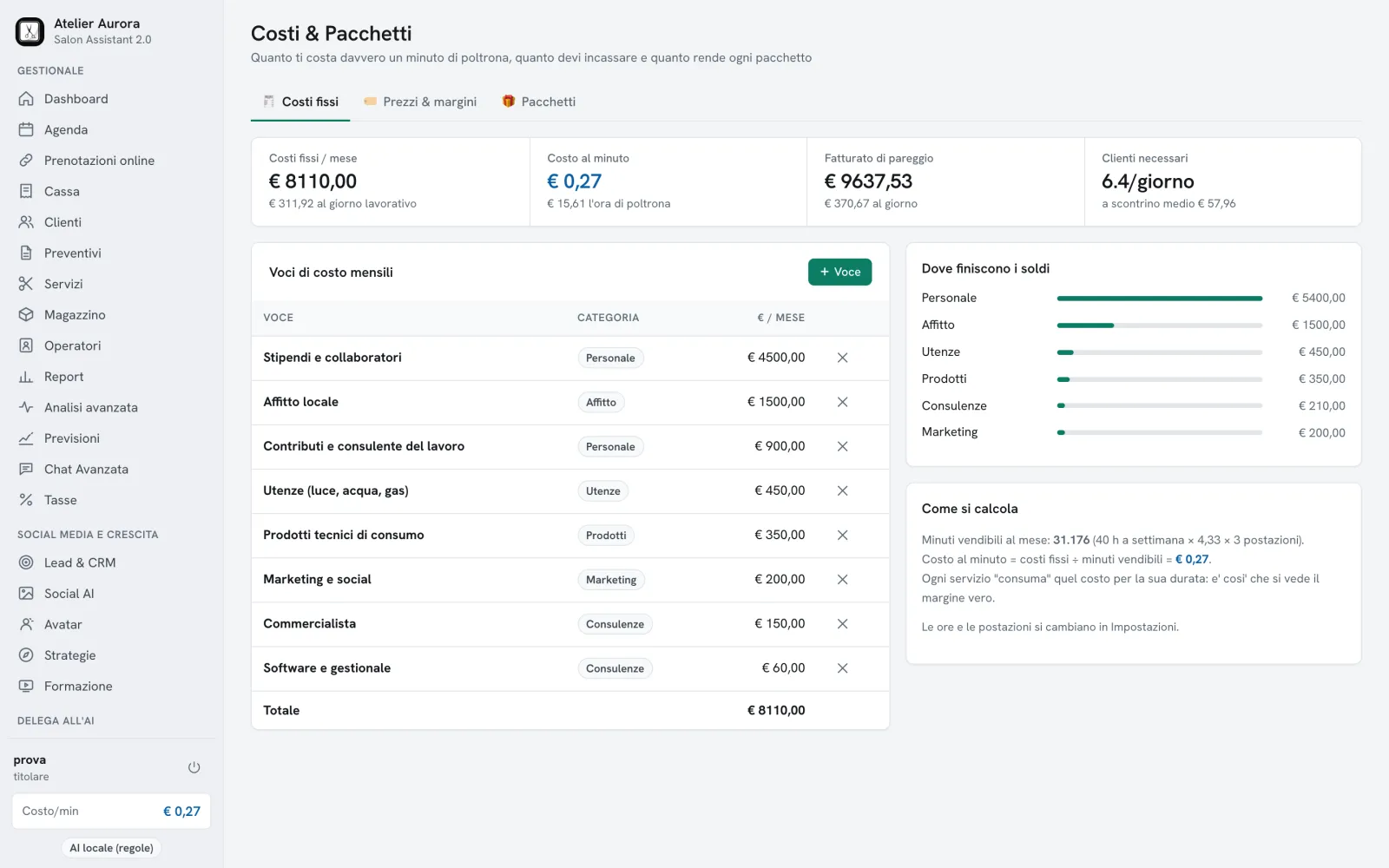The width and height of the screenshot is (1389, 868).
Task: Click the logout power icon next to prova
Action: 194,767
